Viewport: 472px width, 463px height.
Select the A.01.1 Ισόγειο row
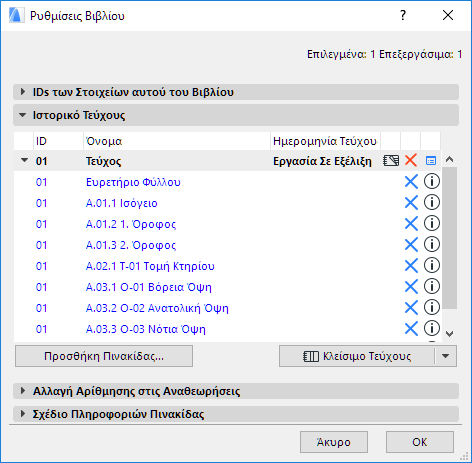click(228, 203)
